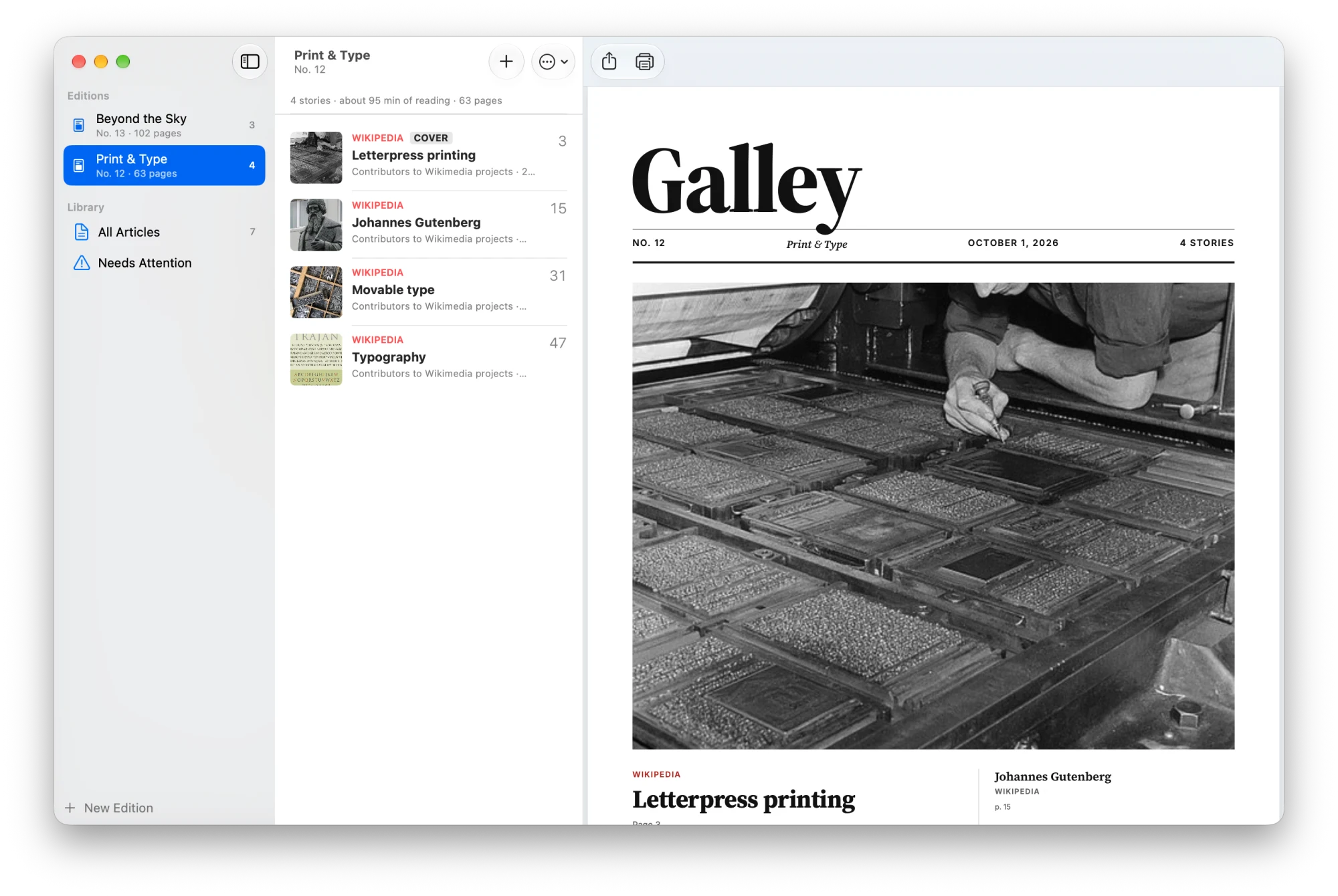Click the plus button to add a story

[506, 62]
